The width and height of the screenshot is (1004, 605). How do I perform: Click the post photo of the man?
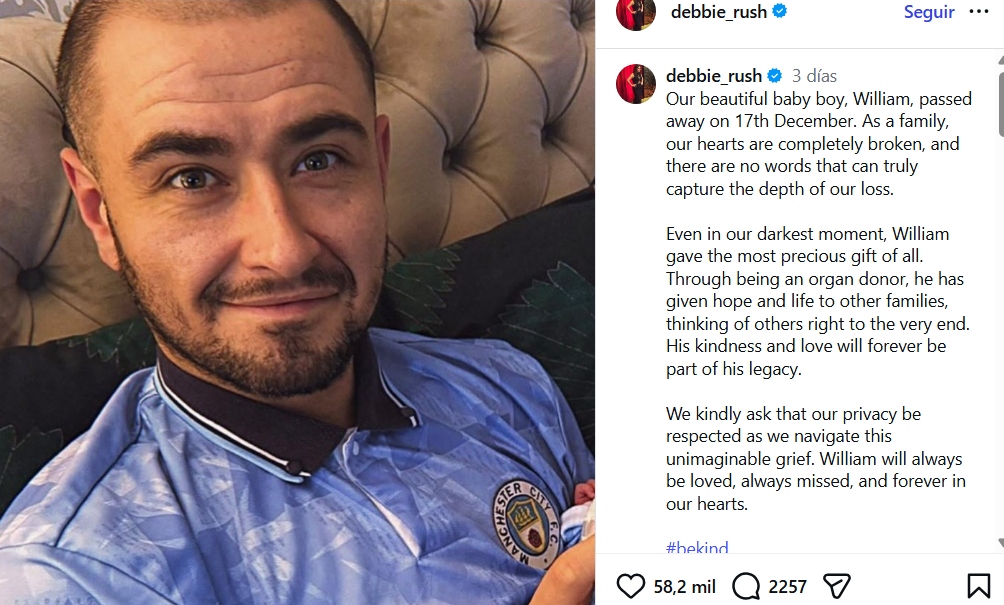(297, 302)
